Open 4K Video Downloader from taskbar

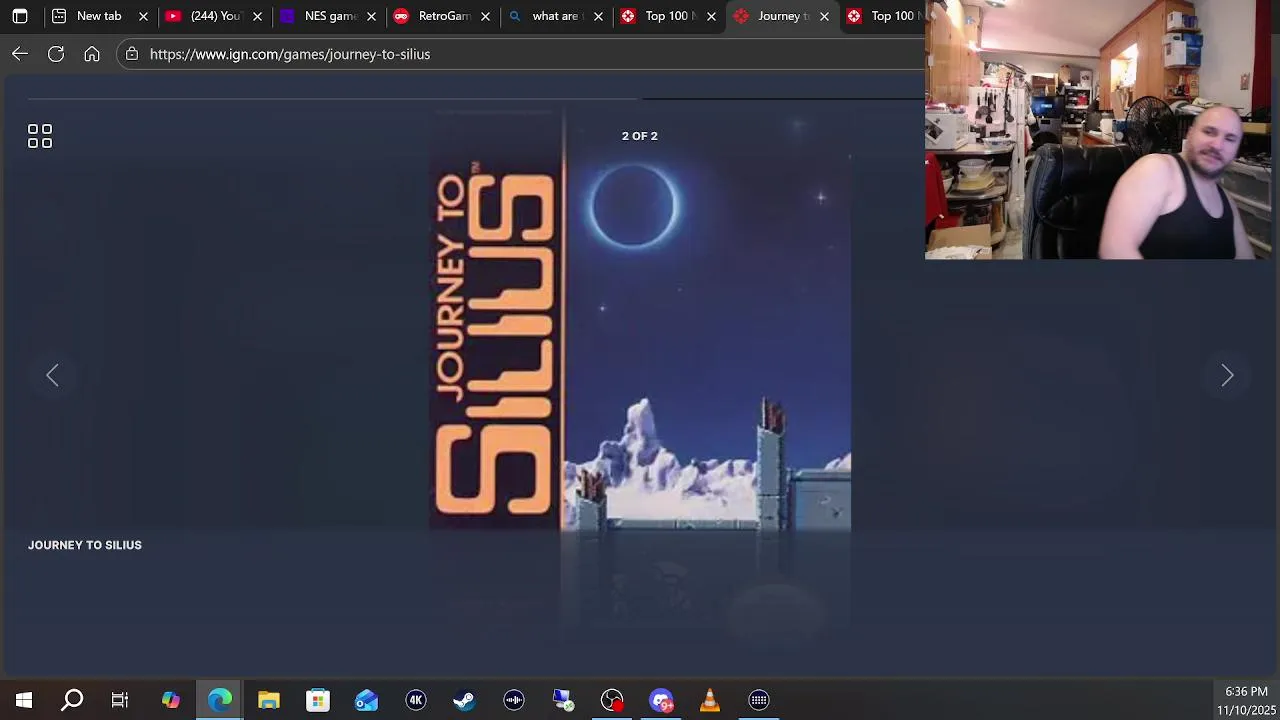pos(416,700)
